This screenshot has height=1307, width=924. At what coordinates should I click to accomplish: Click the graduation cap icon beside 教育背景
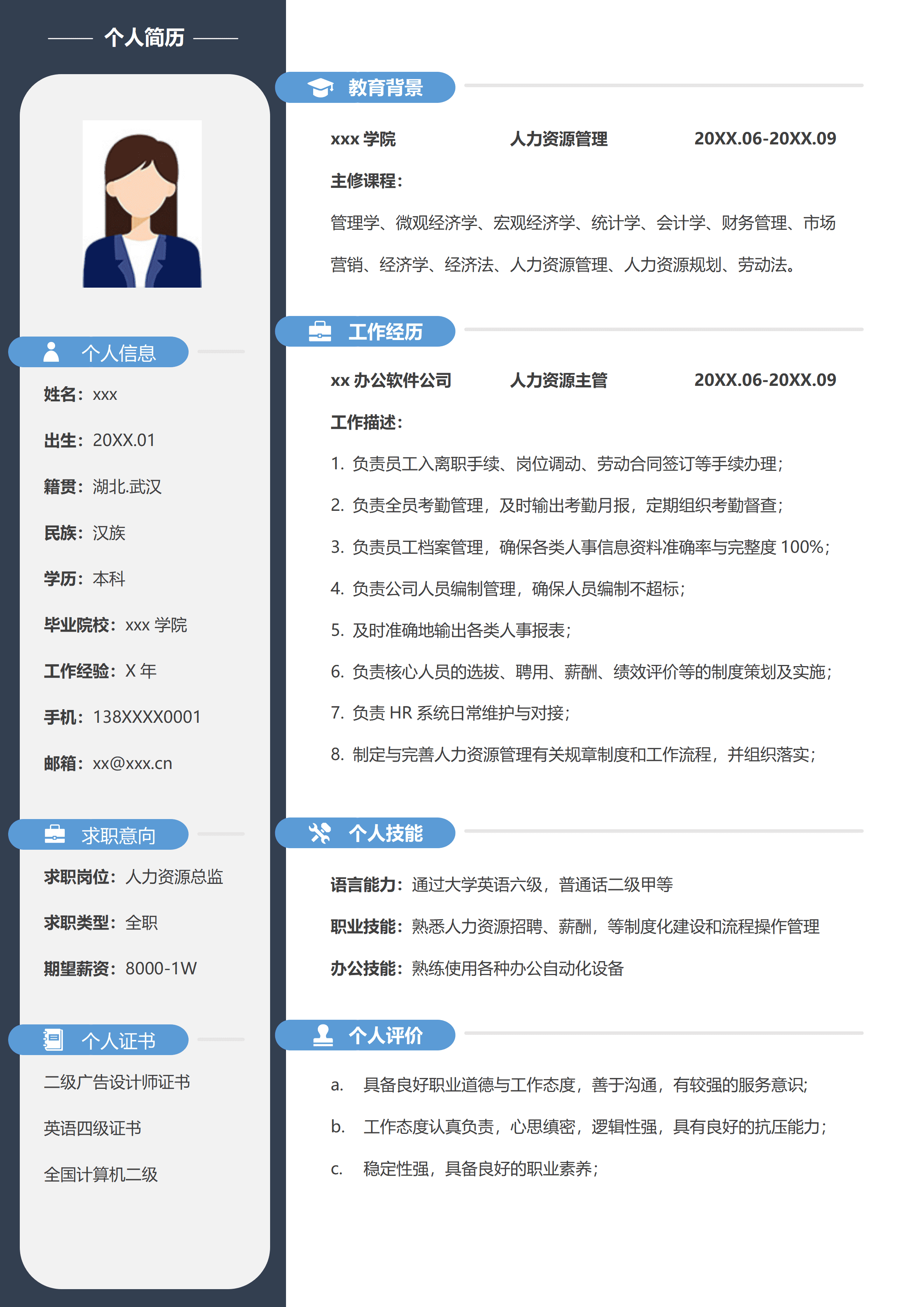click(x=322, y=88)
